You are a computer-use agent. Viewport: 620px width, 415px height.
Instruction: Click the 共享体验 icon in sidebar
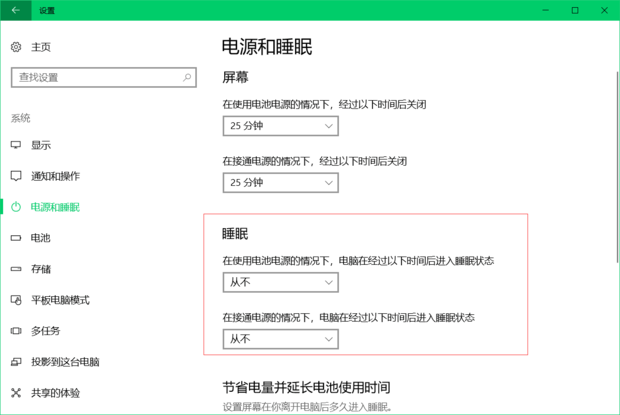(16, 393)
